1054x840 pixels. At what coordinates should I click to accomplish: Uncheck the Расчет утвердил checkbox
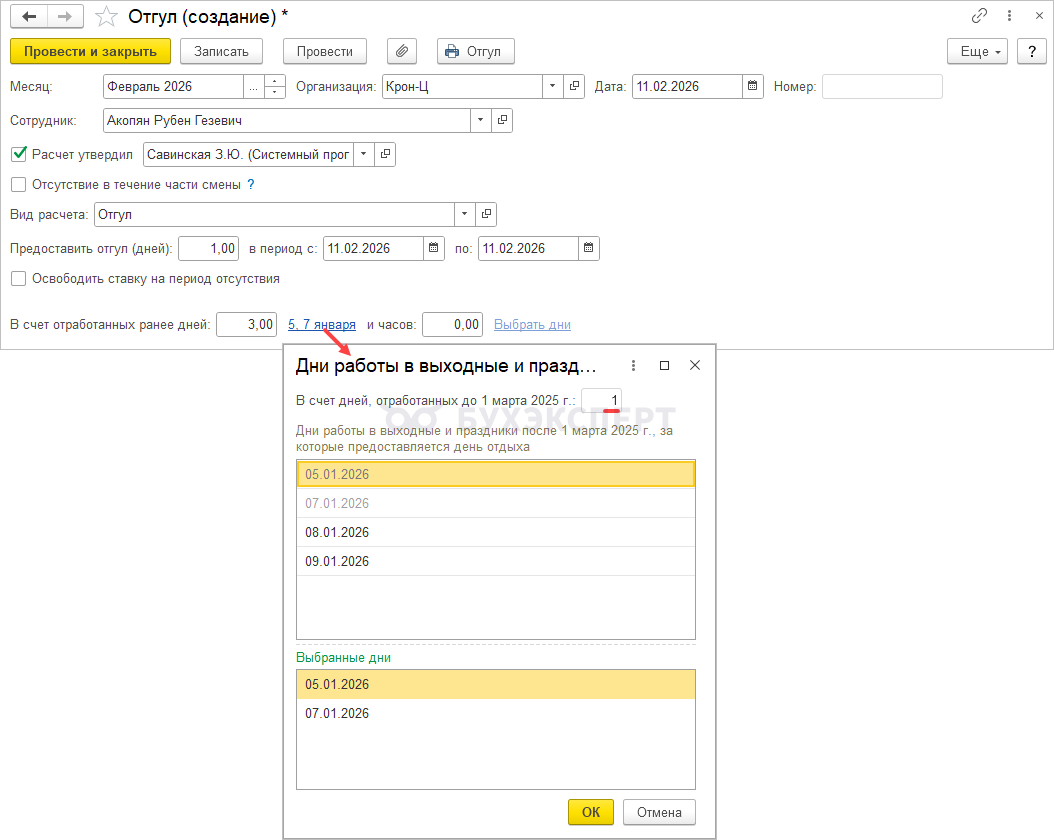click(x=18, y=154)
